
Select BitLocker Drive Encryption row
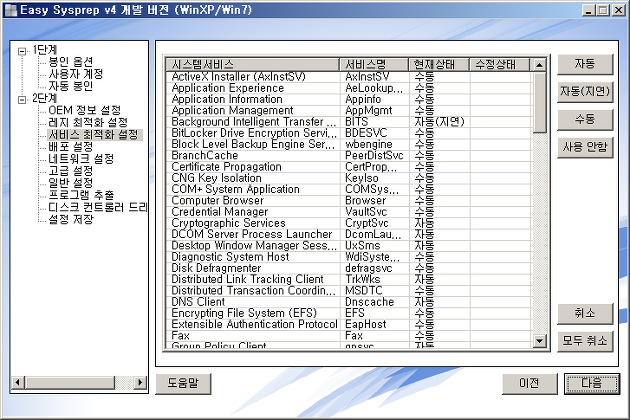348,133
